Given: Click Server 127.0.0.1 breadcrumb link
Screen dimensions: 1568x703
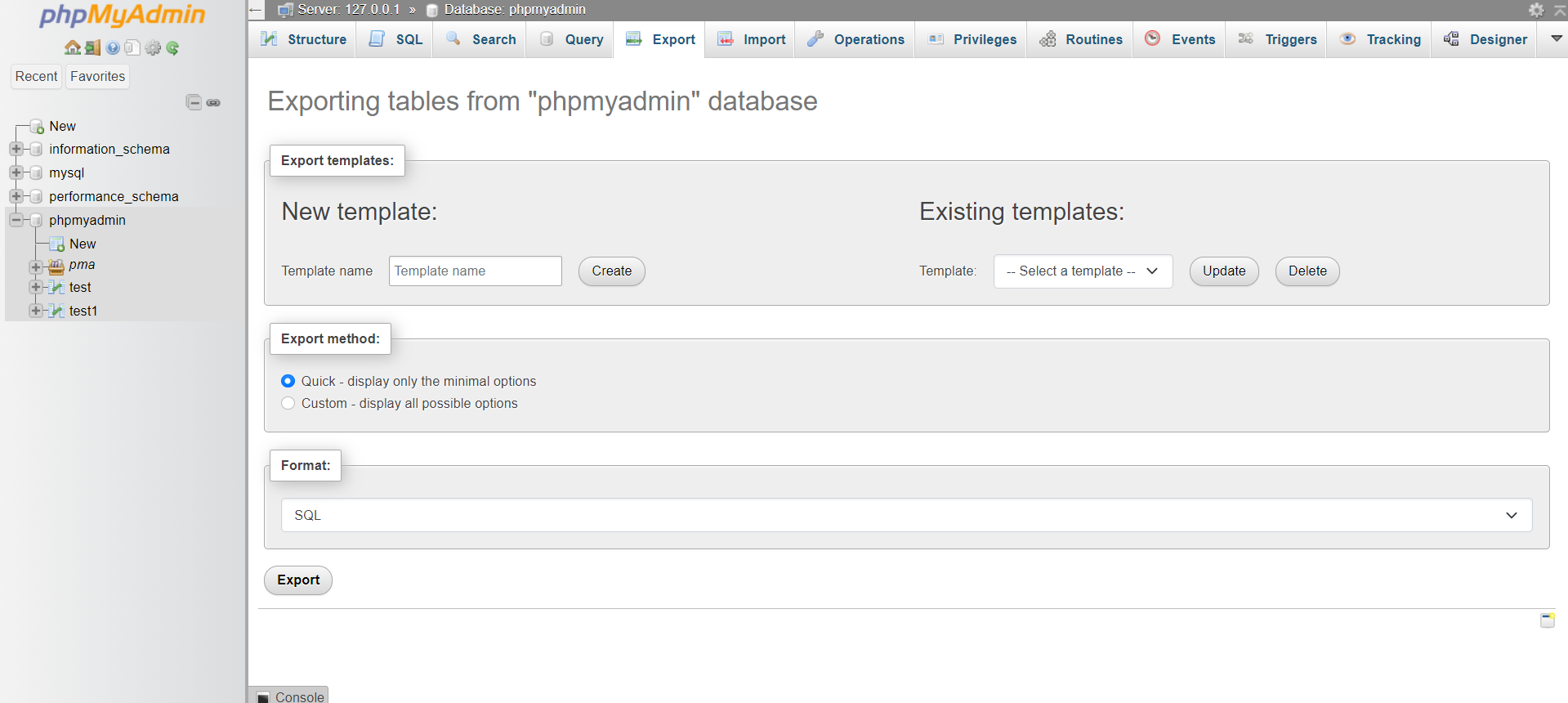Looking at the screenshot, I should click(x=349, y=10).
